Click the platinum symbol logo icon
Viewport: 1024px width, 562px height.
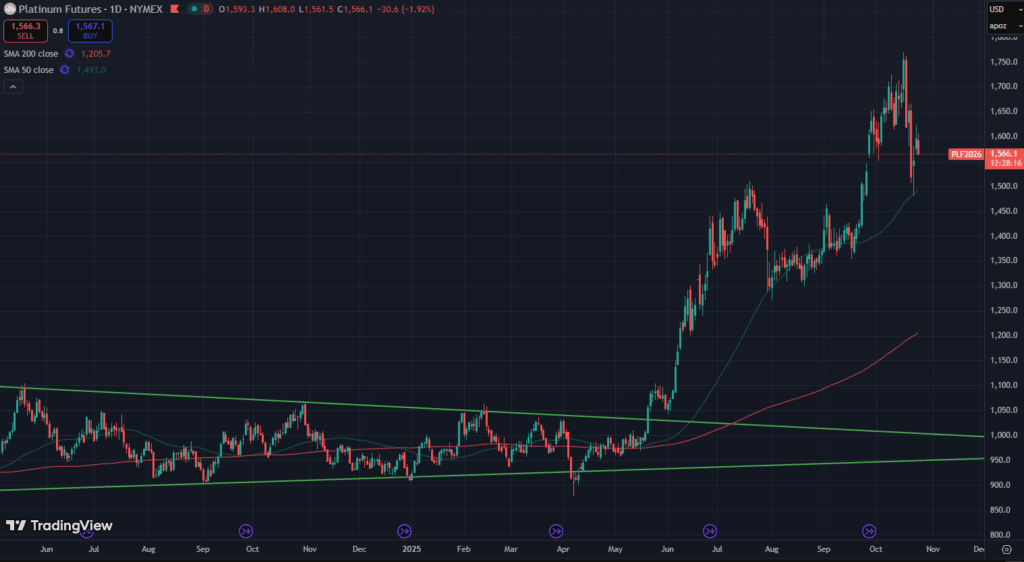(9, 9)
